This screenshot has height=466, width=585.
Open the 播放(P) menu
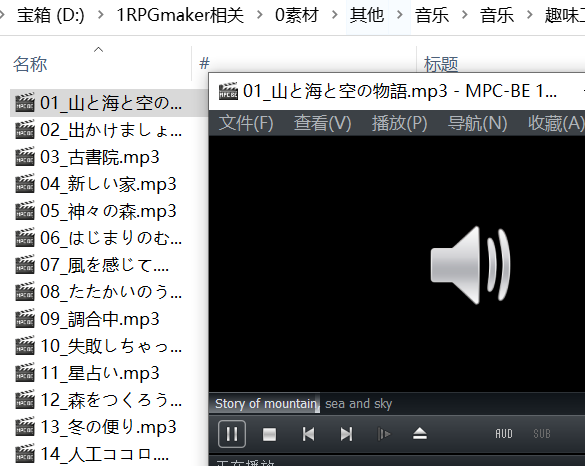(x=399, y=123)
